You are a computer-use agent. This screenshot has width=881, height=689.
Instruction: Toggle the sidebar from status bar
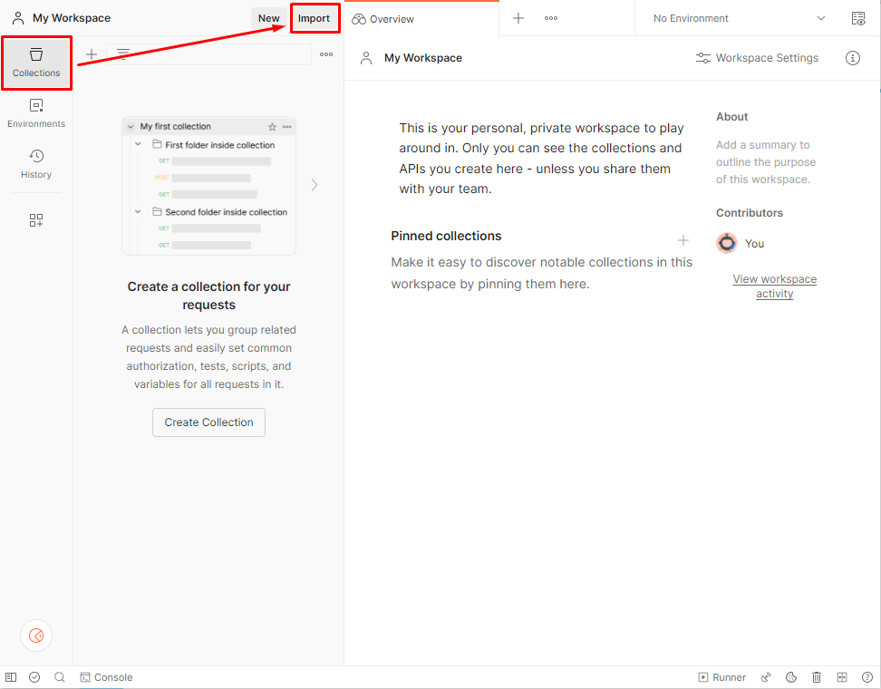click(11, 677)
